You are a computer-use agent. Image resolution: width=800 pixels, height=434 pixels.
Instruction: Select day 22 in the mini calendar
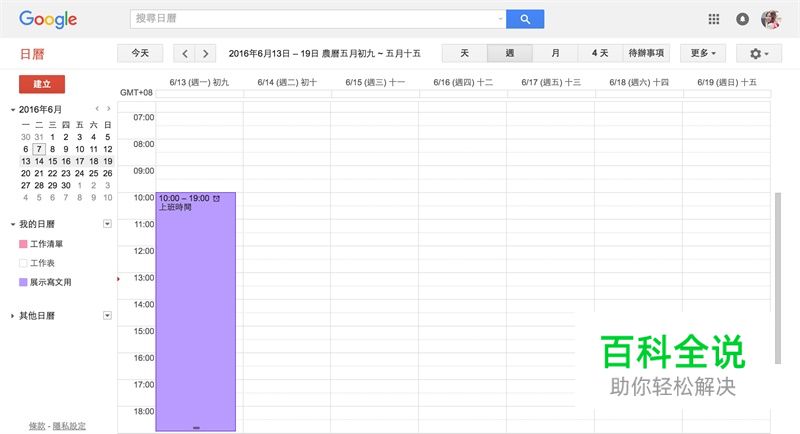pos(53,173)
